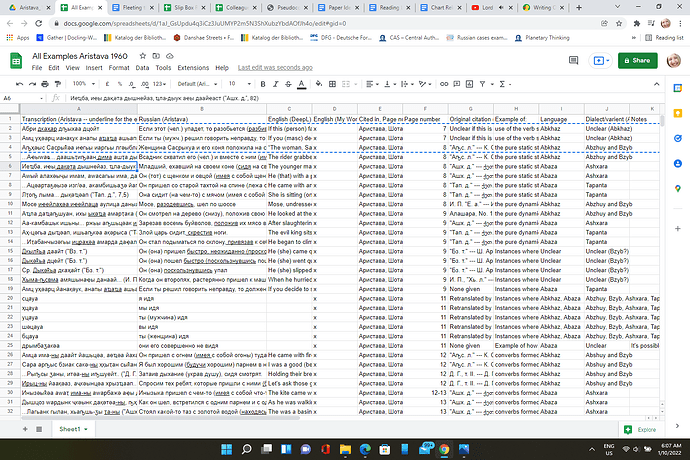Click the Windows Start button in taskbar
This screenshot has width=690, height=460.
(x=227, y=449)
